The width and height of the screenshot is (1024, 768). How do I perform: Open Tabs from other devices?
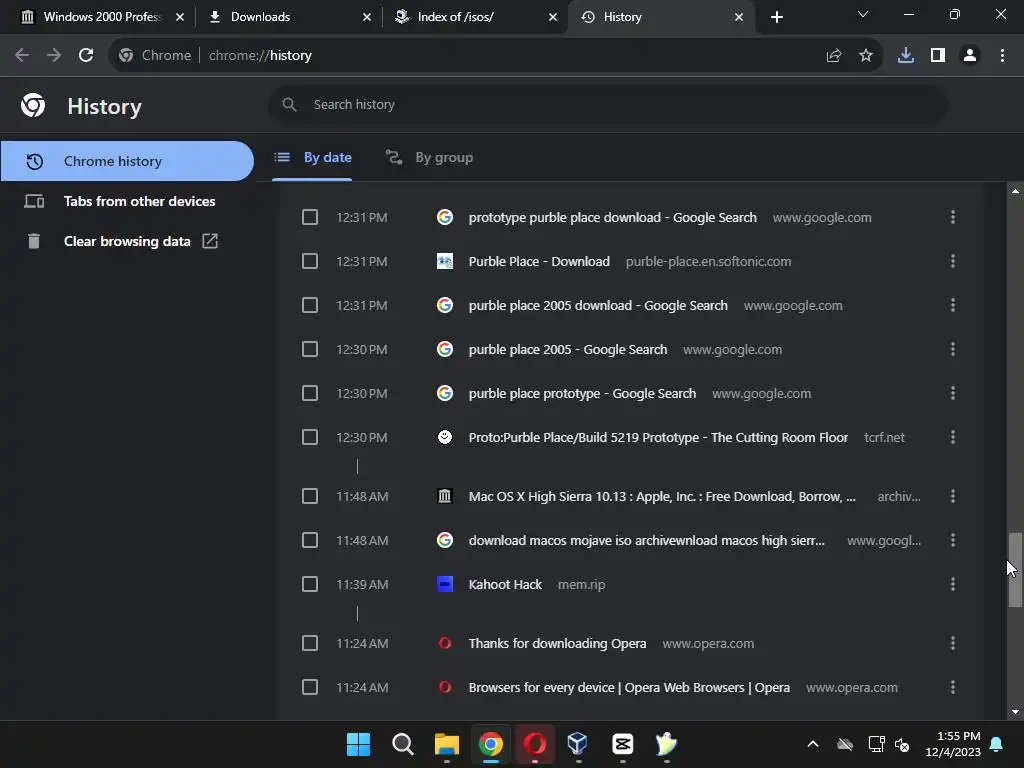(127, 201)
